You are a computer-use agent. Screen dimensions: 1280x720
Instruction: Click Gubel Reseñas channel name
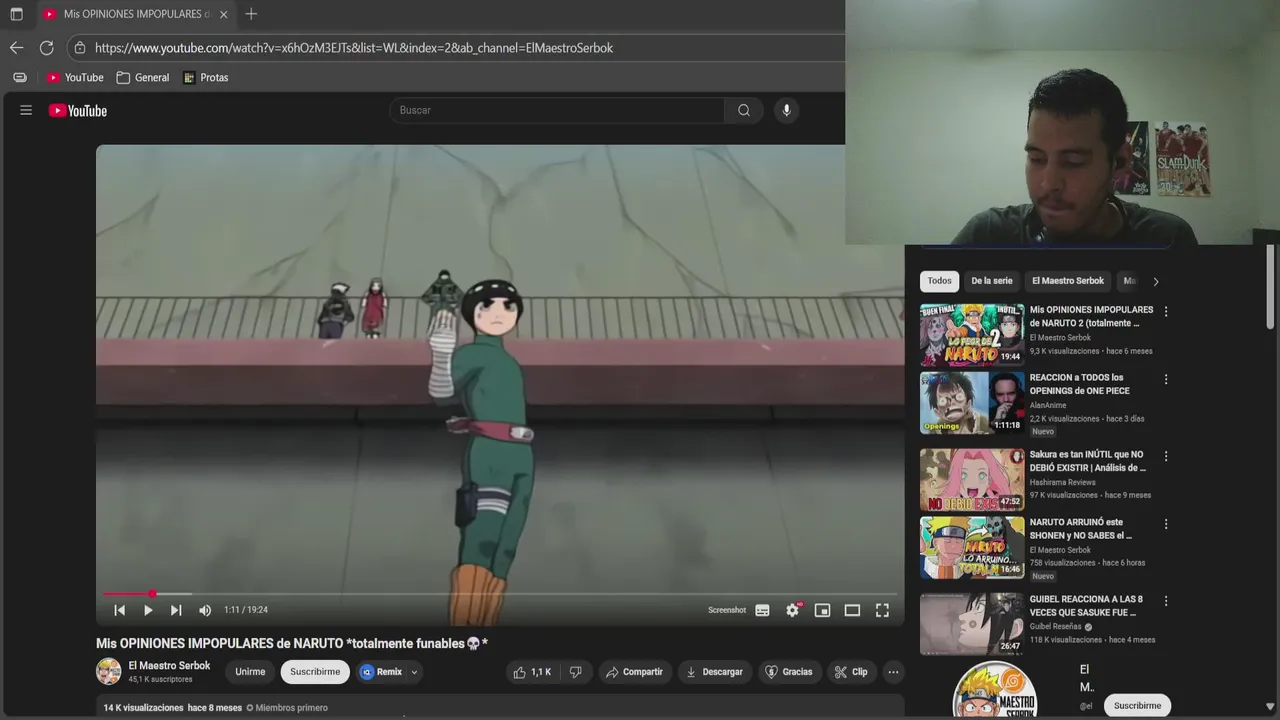pos(1056,627)
